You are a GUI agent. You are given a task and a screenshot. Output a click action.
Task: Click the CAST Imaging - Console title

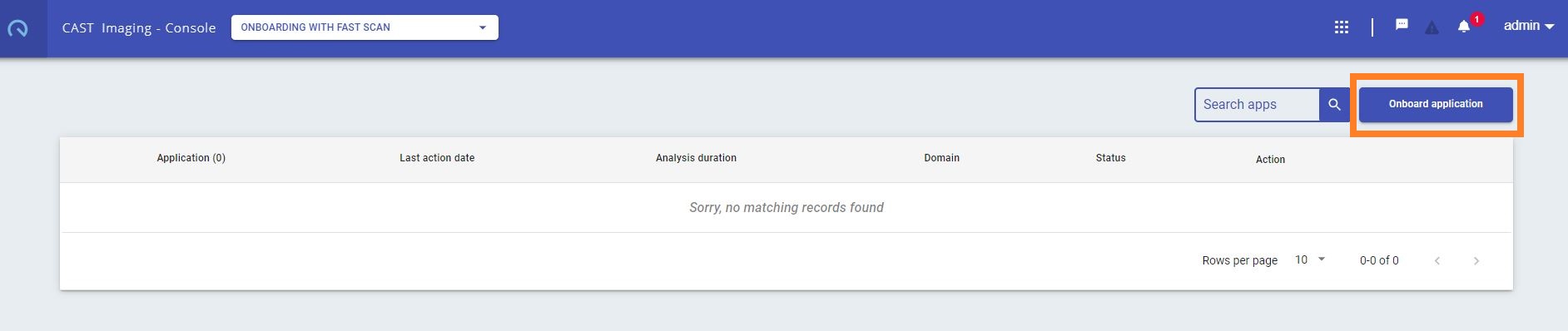139,27
